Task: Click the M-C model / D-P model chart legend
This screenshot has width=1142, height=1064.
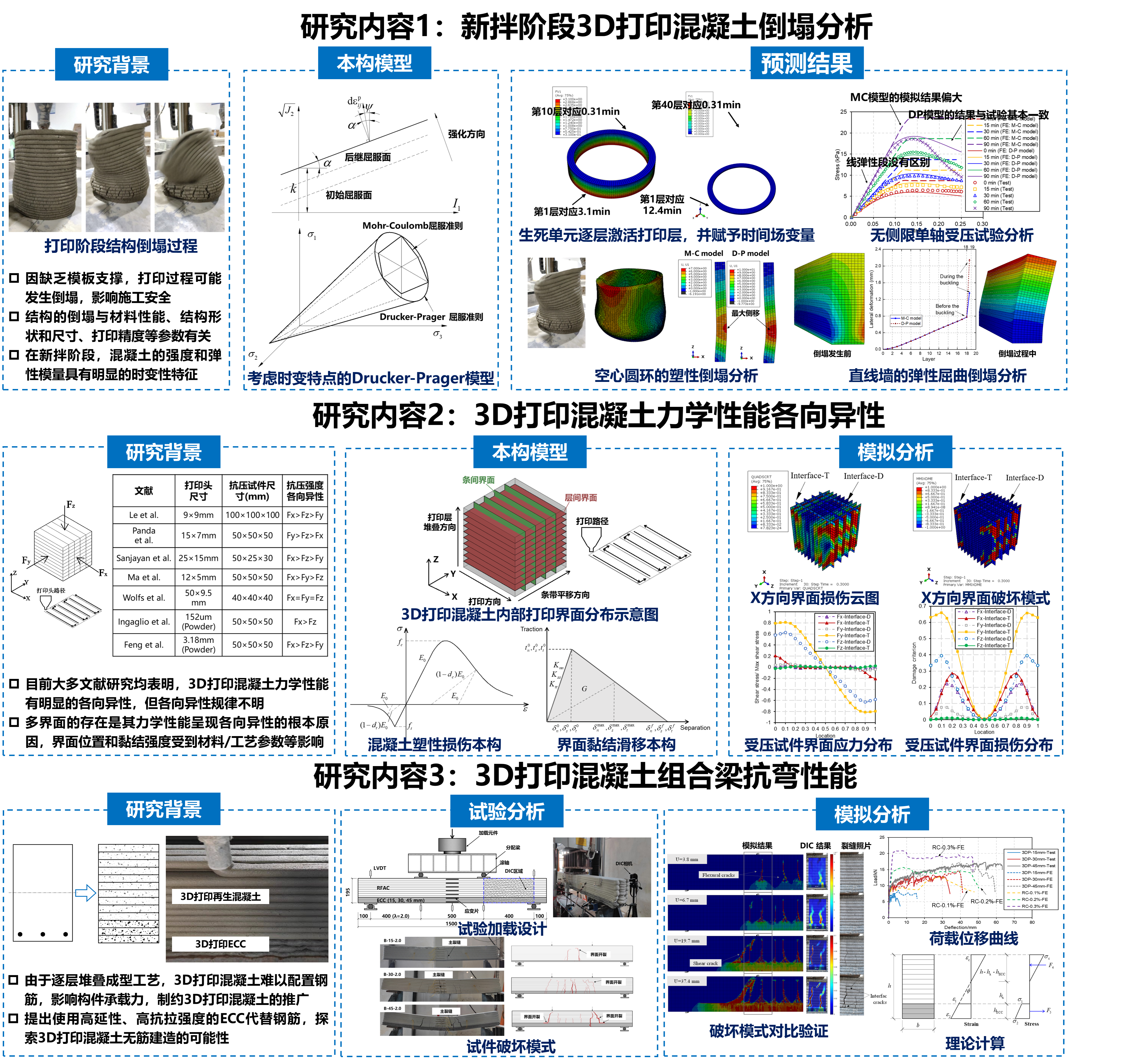Action: [x=906, y=321]
